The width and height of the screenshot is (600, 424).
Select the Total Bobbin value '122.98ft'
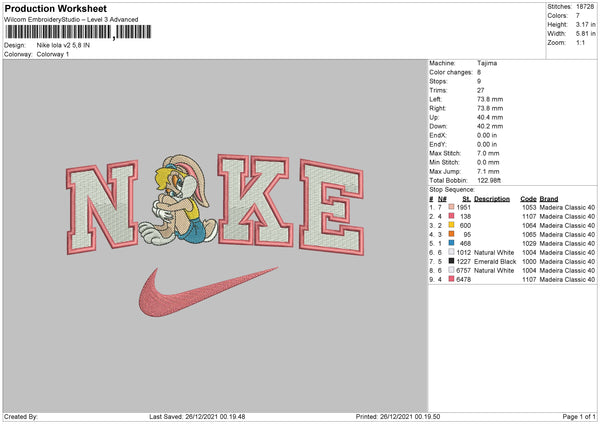(x=489, y=180)
